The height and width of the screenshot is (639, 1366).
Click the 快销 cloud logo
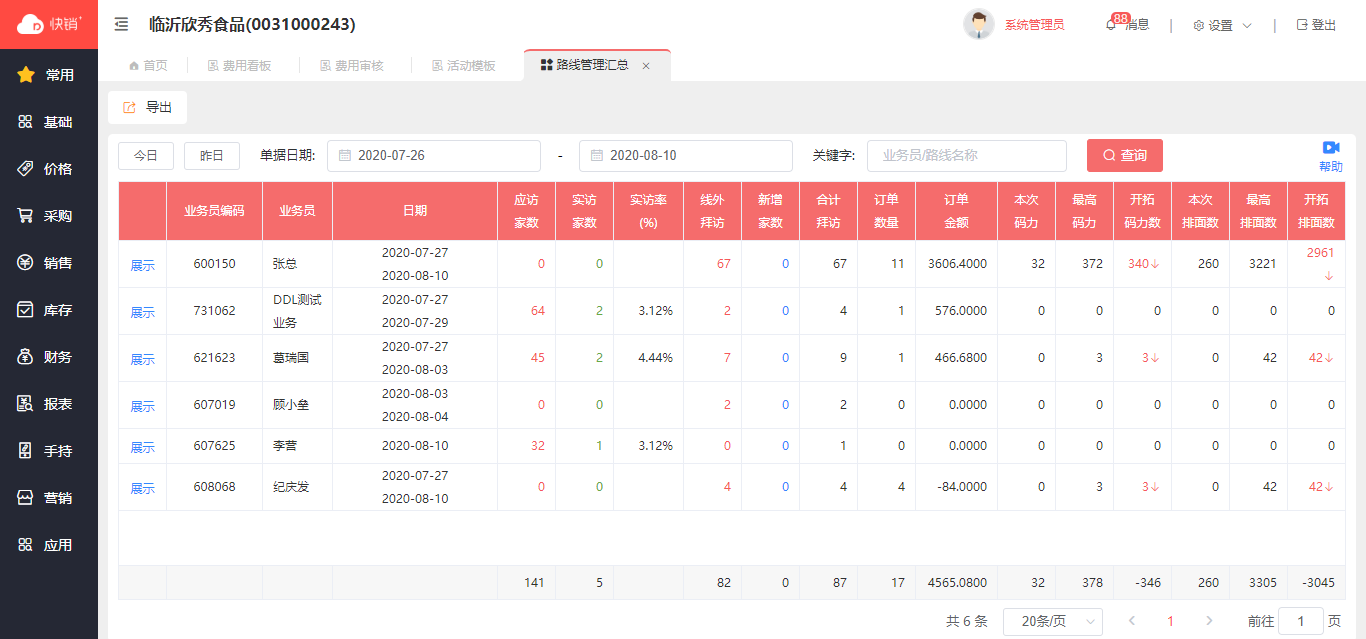(49, 24)
